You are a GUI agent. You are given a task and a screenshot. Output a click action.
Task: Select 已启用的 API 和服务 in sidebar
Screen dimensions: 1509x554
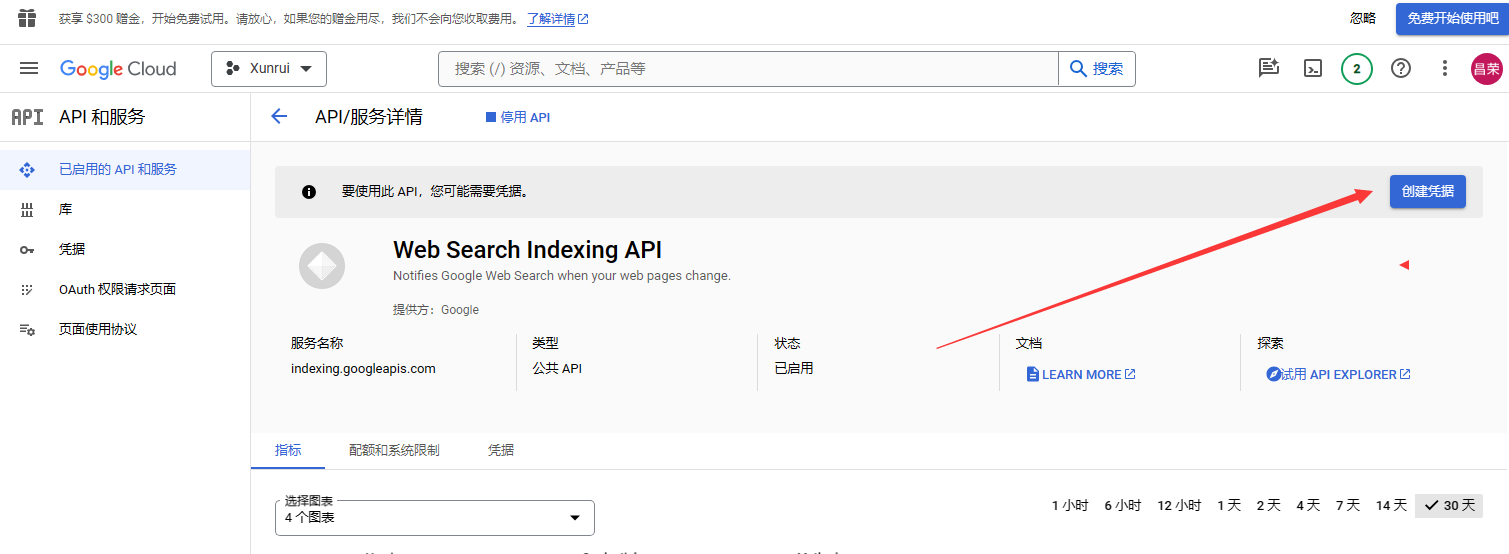(x=125, y=170)
